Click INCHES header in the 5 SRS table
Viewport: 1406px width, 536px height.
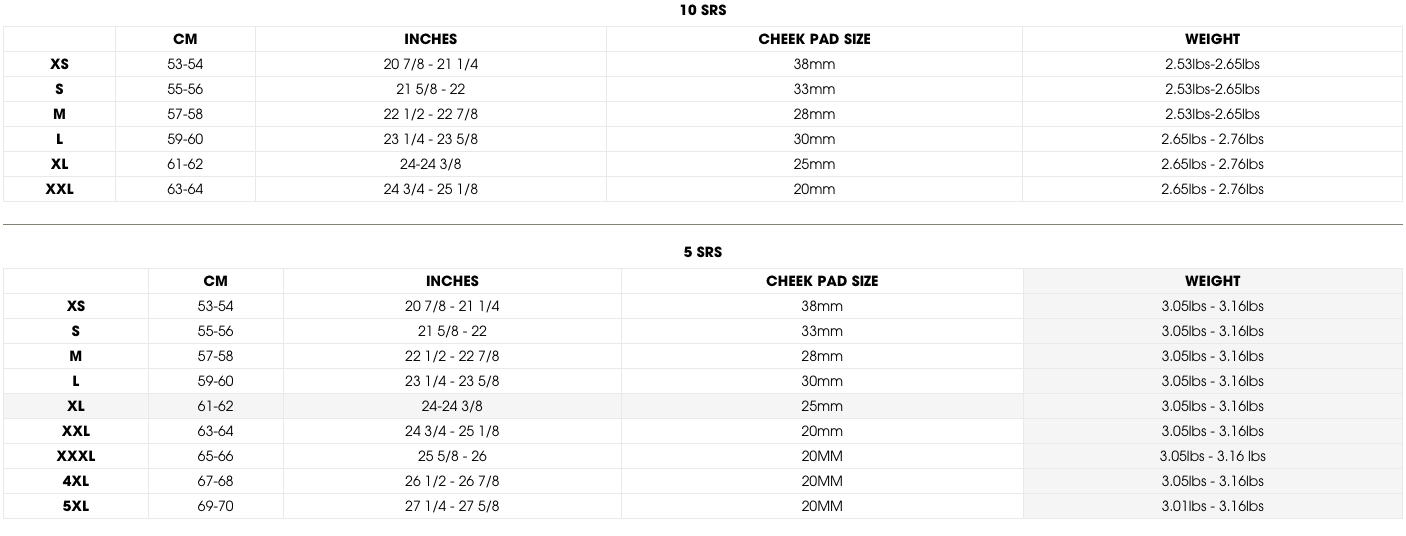point(452,281)
